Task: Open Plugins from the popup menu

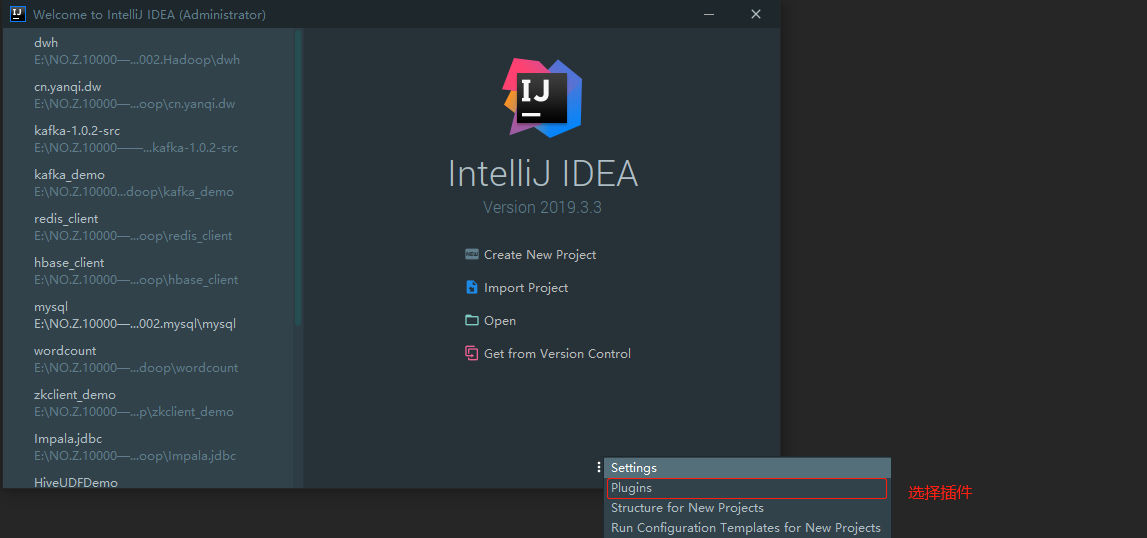Action: (x=747, y=488)
